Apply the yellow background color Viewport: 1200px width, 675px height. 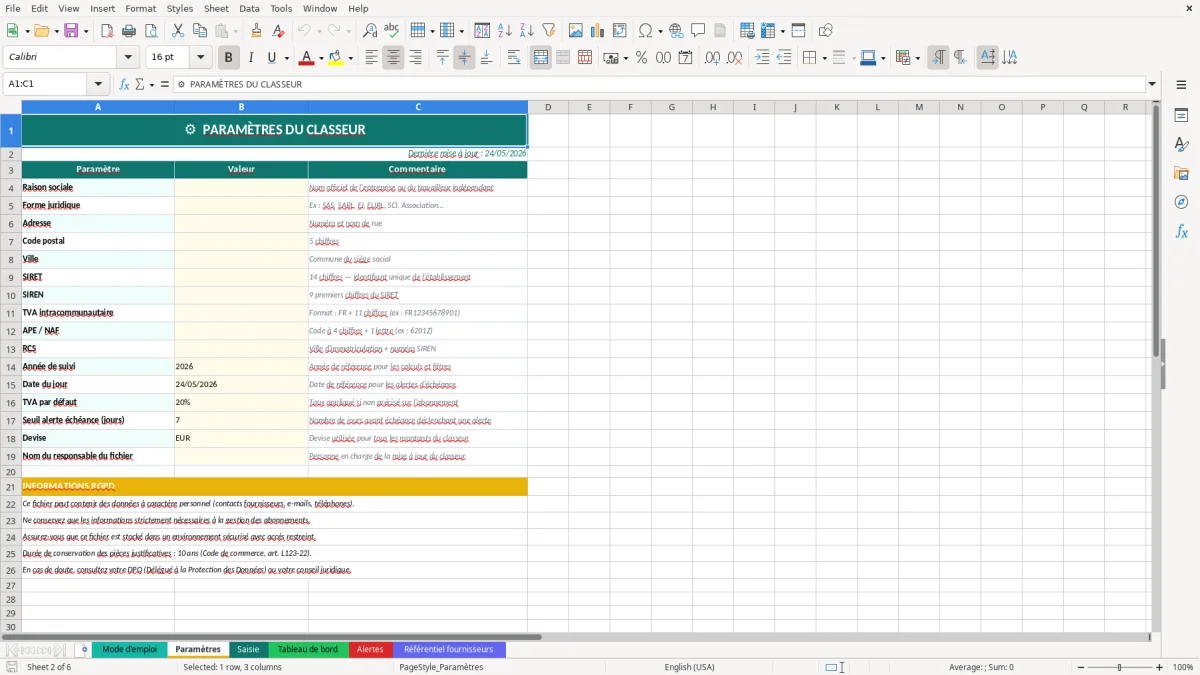pyautogui.click(x=335, y=58)
